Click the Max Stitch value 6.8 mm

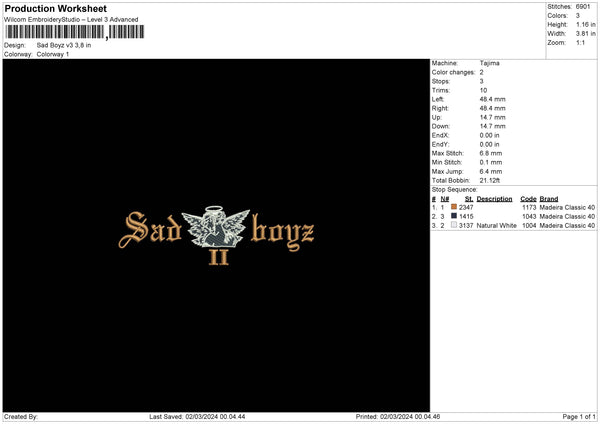[491, 153]
